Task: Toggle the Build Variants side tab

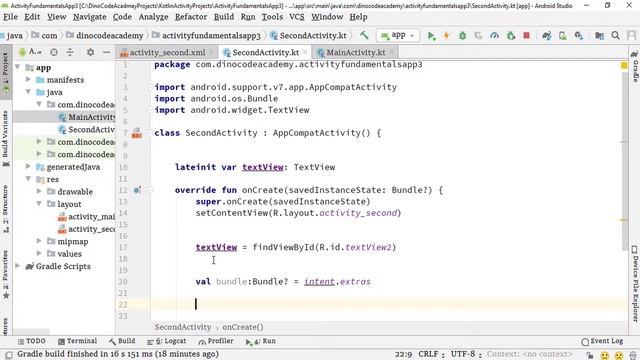Action: pos(6,138)
